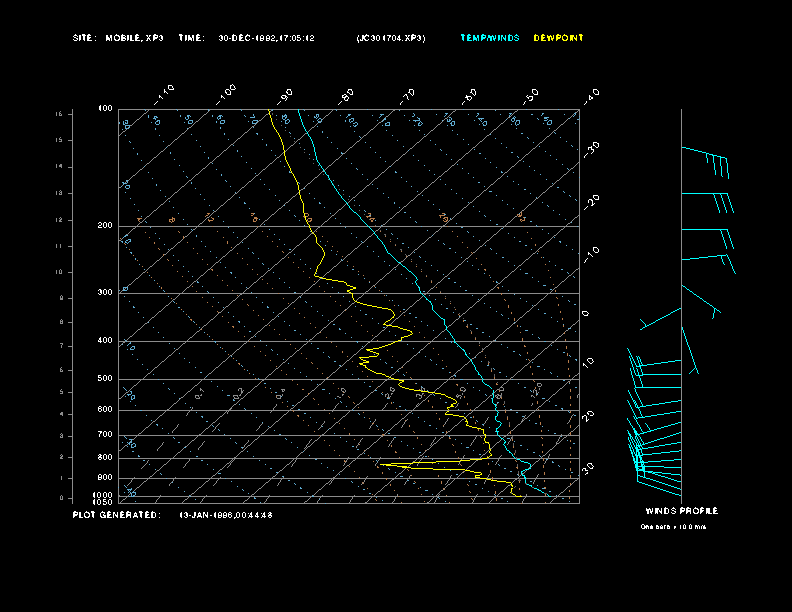Click the -30 label on right axis
The width and height of the screenshot is (792, 612).
point(591,149)
